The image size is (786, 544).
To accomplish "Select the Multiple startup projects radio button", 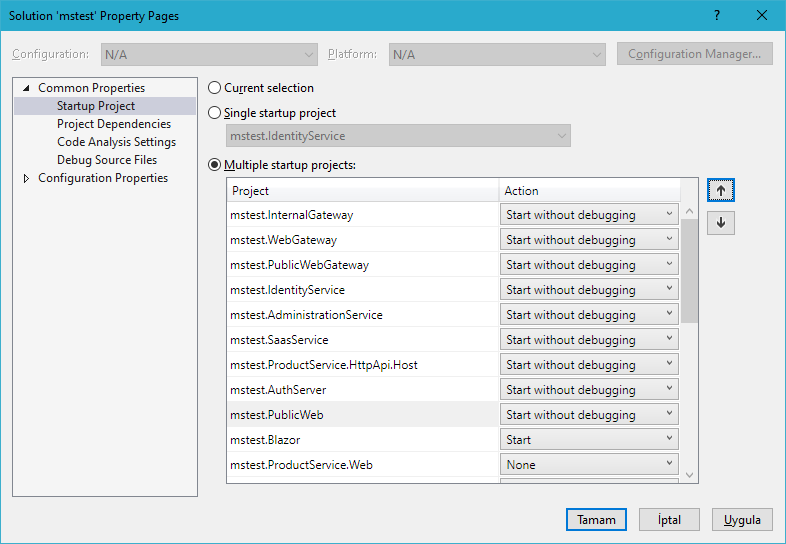I will coord(214,165).
